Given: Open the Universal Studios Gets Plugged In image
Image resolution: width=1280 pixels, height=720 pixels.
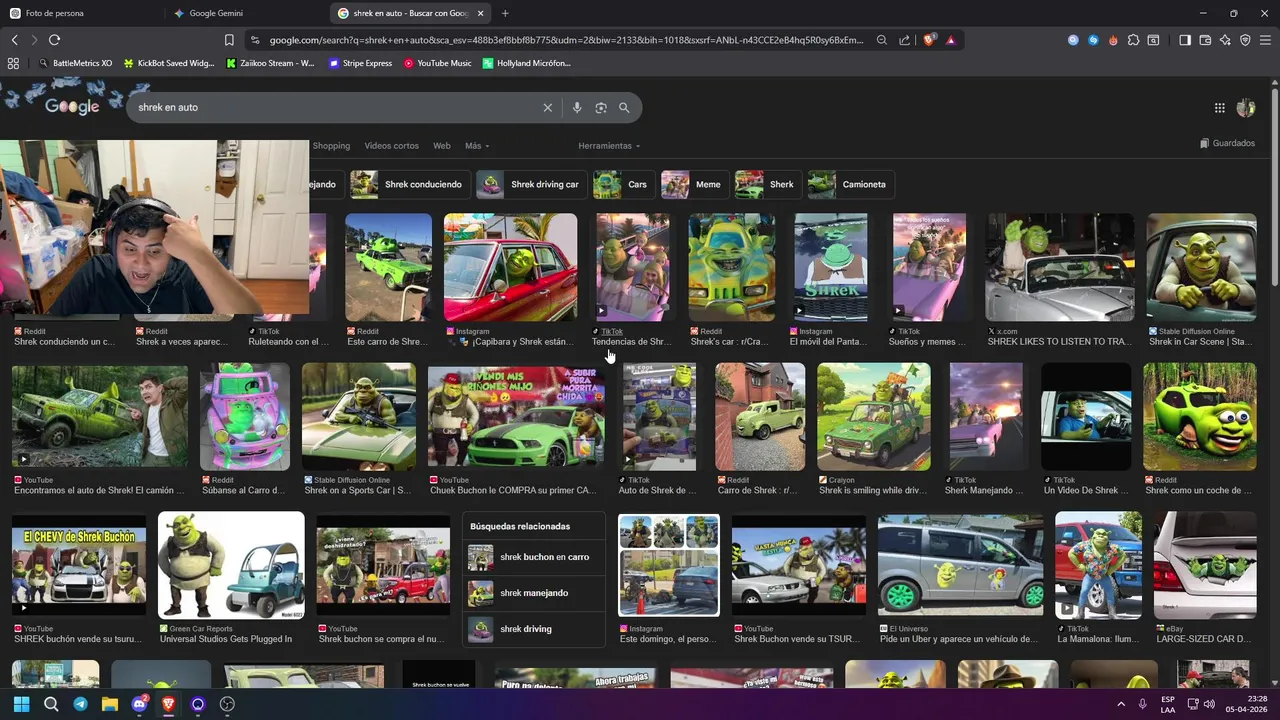Looking at the screenshot, I should [231, 566].
